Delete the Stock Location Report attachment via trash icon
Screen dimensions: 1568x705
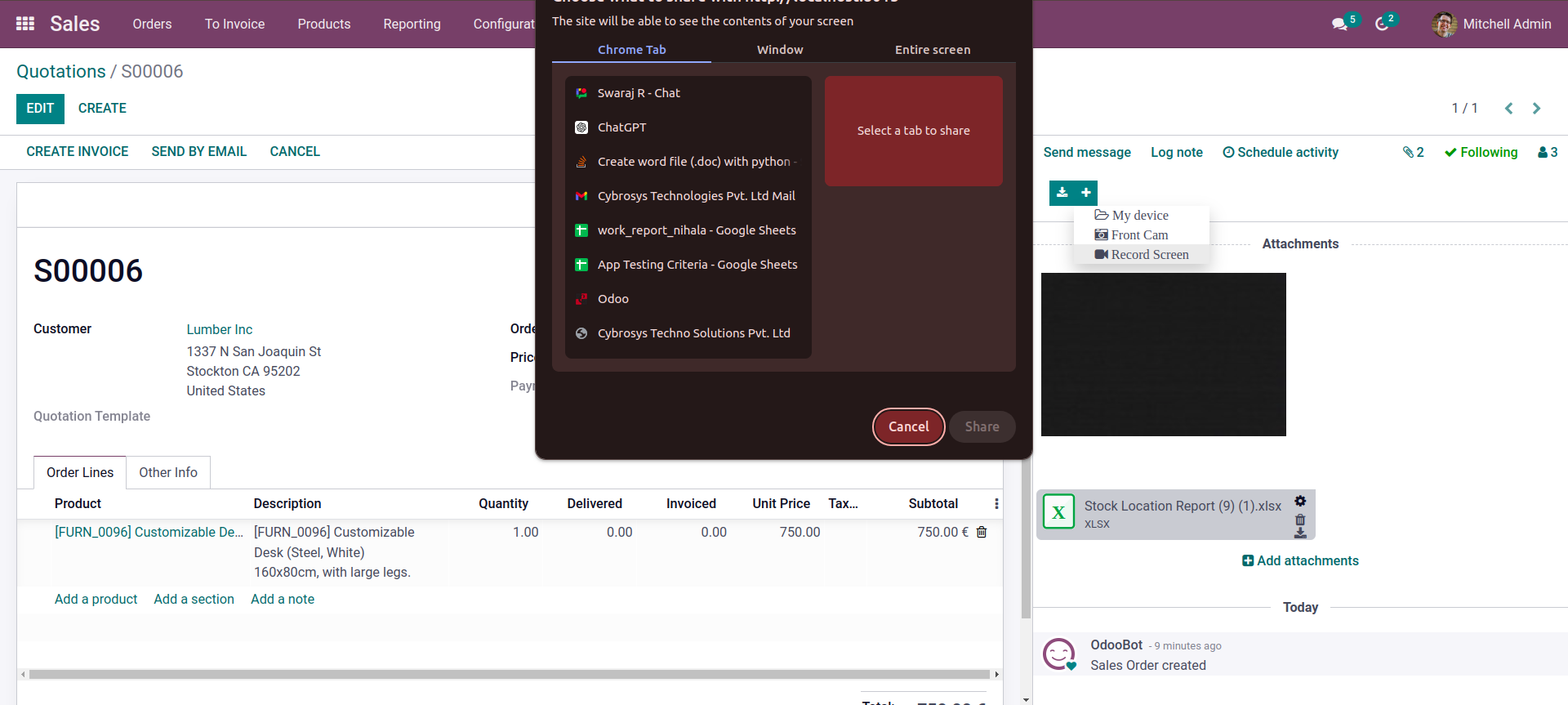1300,520
